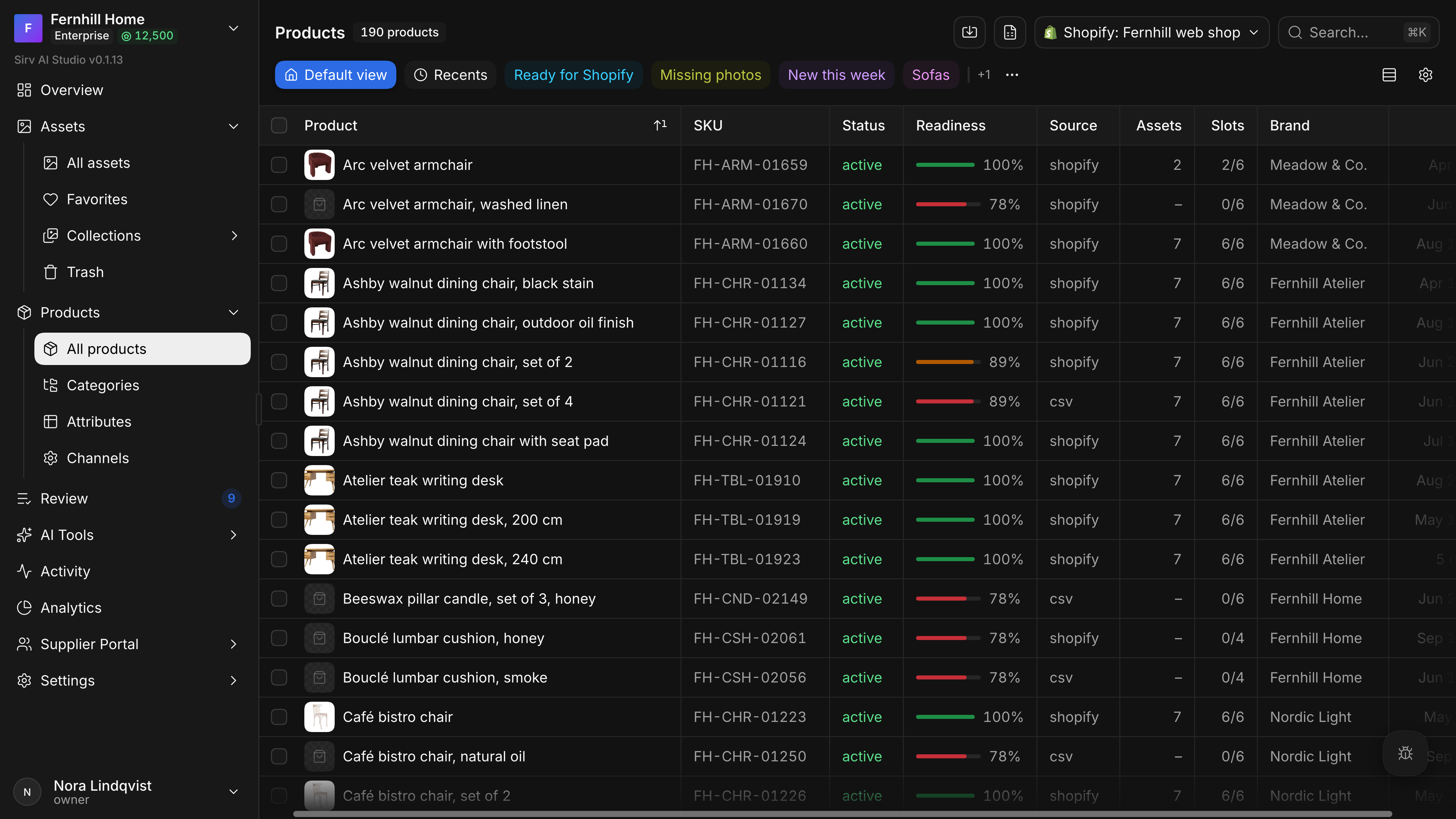Open Categories under Products
This screenshot has height=819, width=1456.
coord(143,385)
